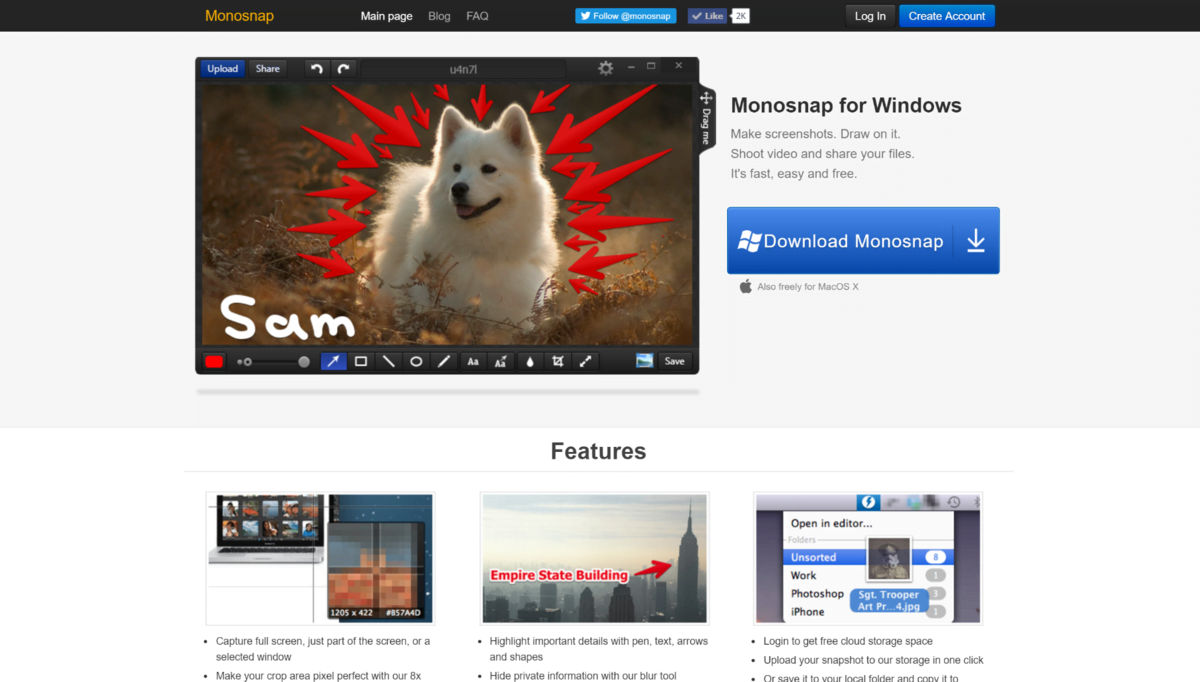This screenshot has height=682, width=1200.
Task: Click Also freely for MacOS X link
Action: pyautogui.click(x=808, y=287)
